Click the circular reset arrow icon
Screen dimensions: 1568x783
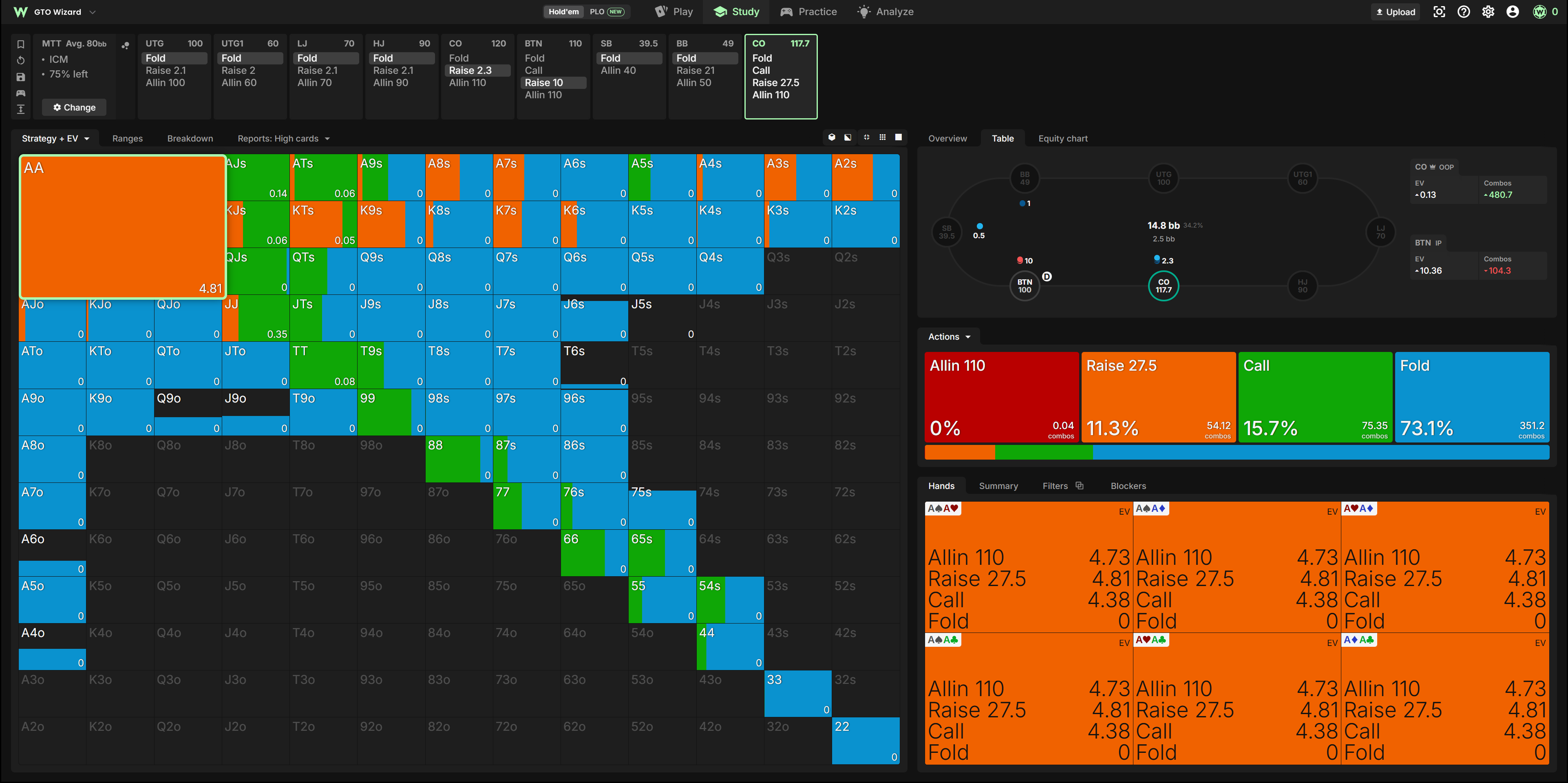coord(21,60)
